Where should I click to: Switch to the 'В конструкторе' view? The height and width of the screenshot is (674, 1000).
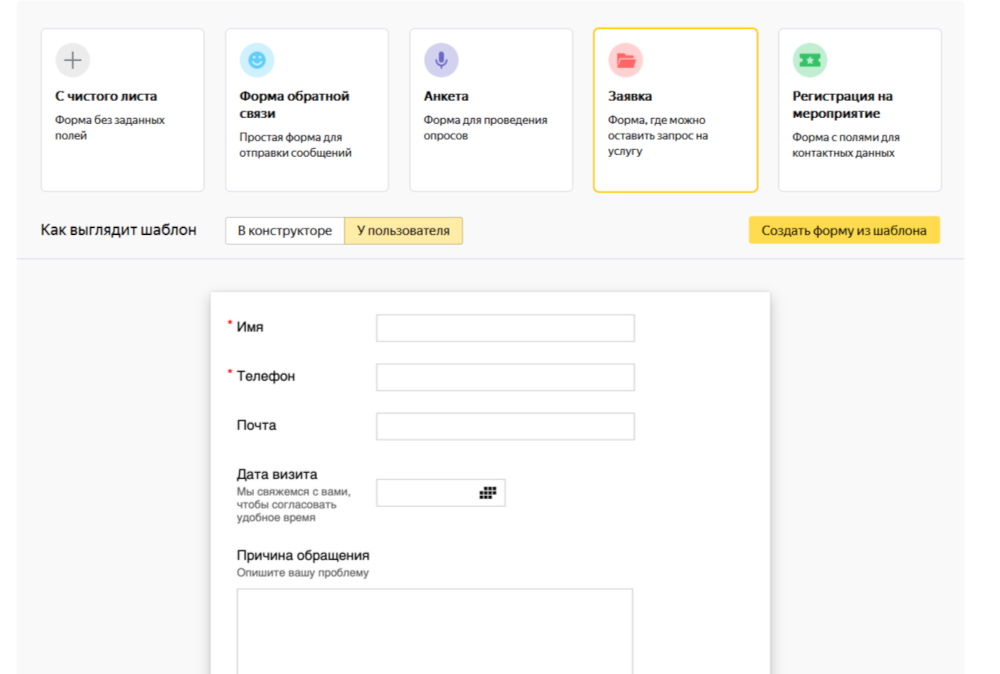(x=284, y=231)
